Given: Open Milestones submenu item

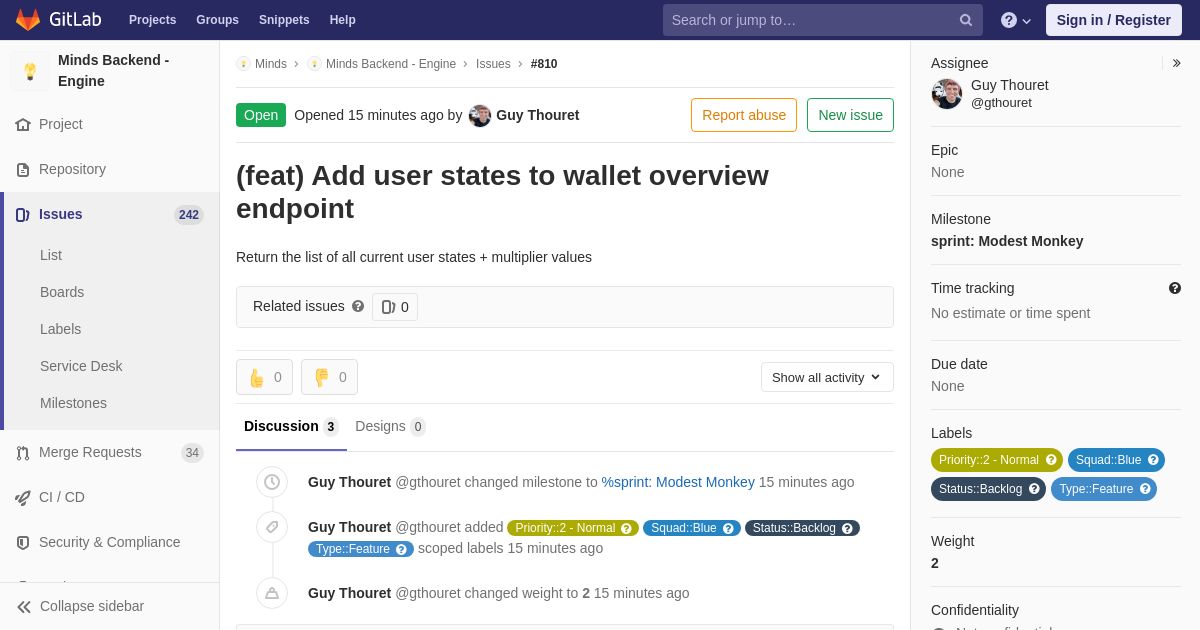Looking at the screenshot, I should tap(73, 403).
